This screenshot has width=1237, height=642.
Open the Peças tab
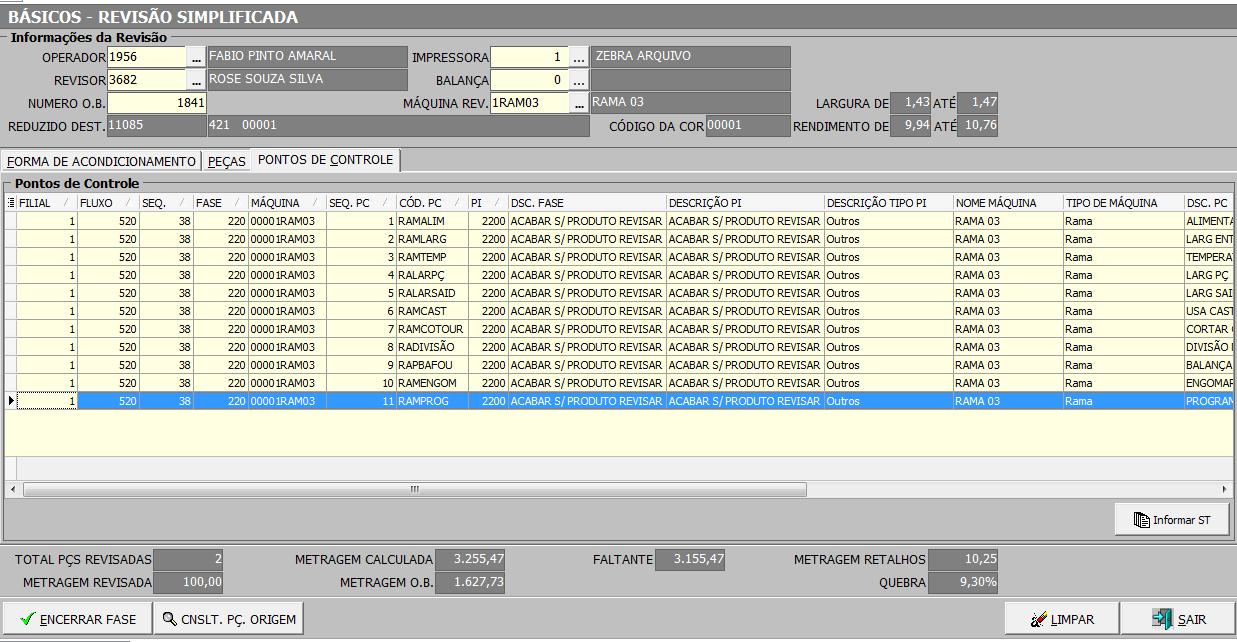[226, 161]
